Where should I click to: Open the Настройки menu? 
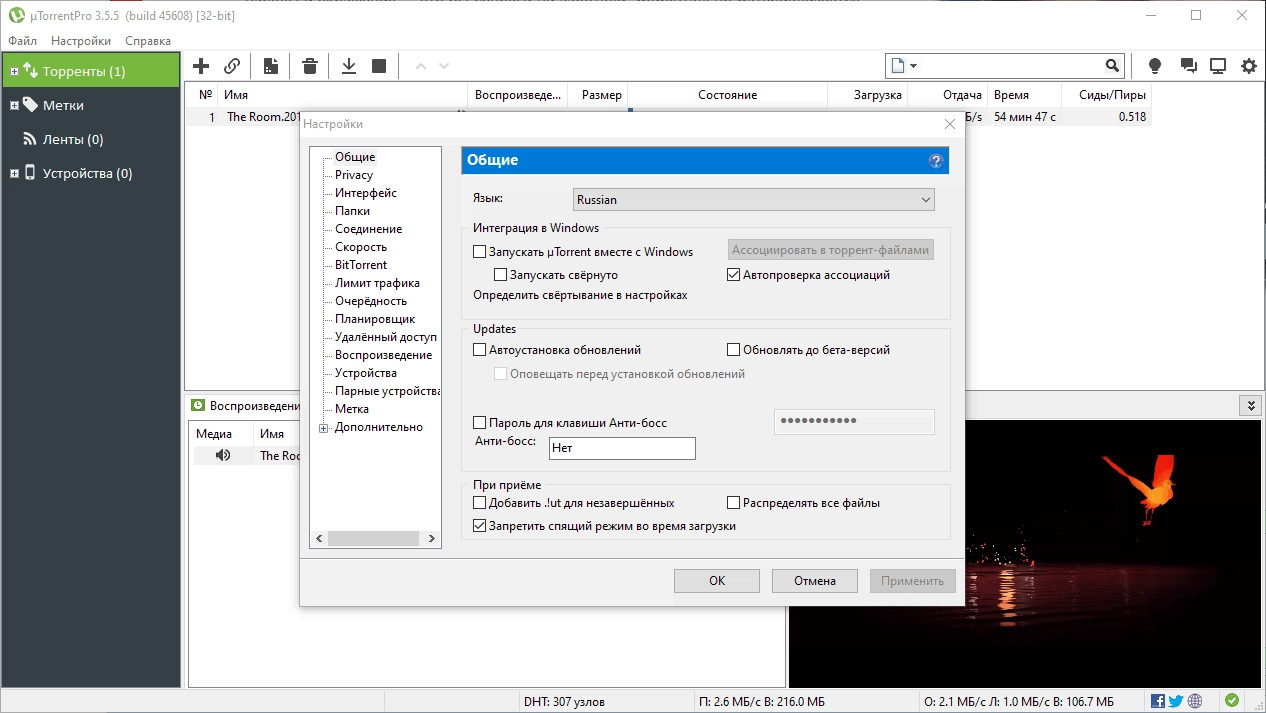81,41
